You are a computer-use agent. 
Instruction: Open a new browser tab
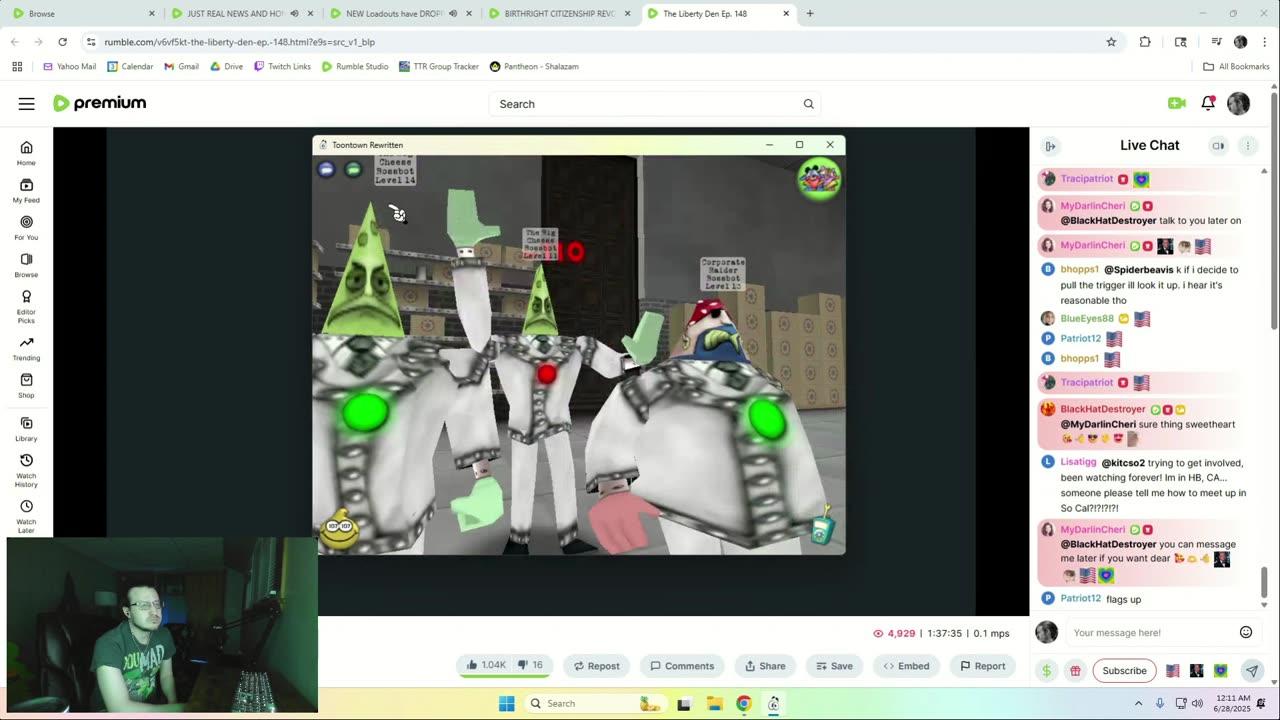pos(810,14)
